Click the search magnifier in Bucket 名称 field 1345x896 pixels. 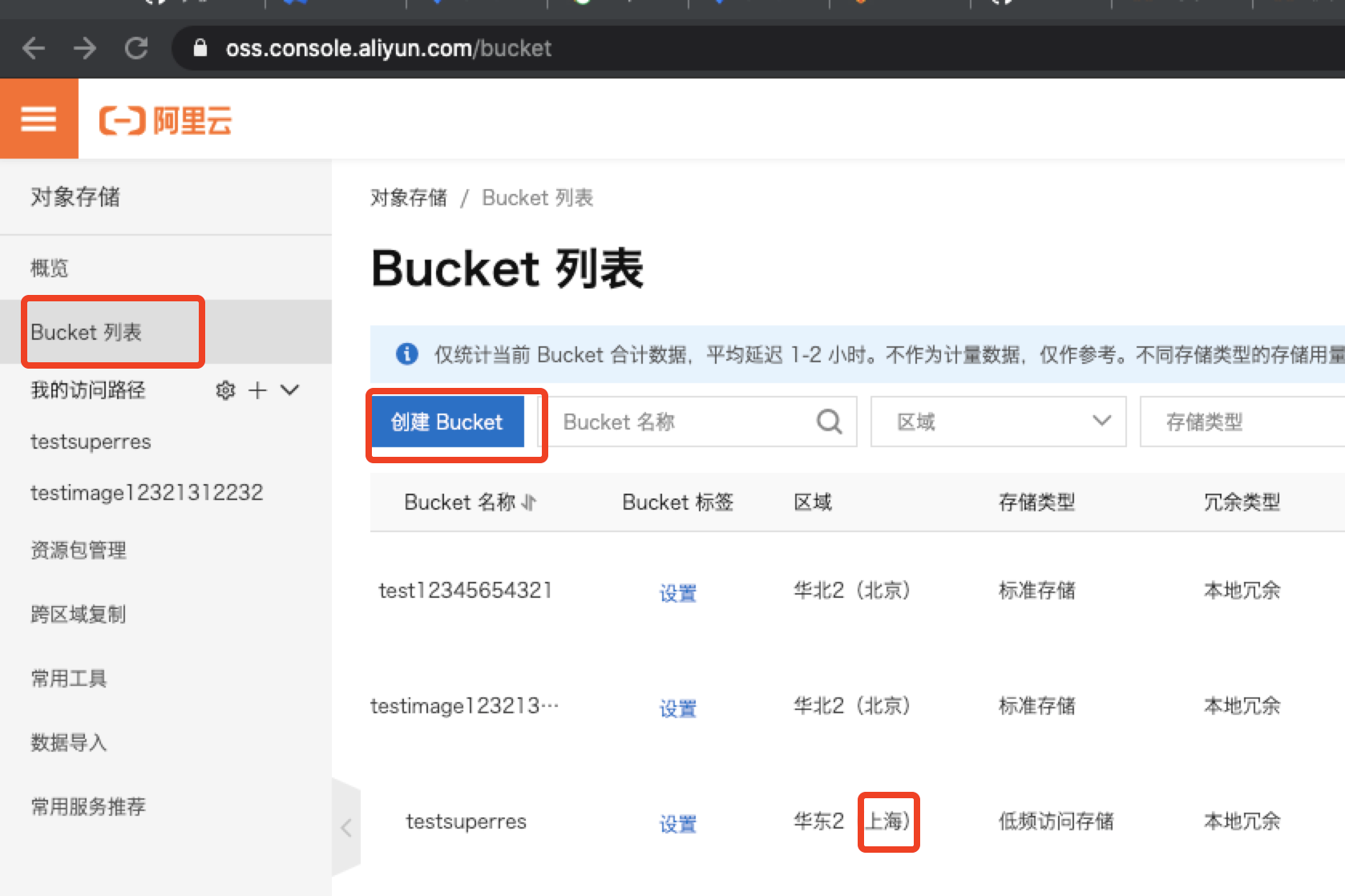point(829,421)
